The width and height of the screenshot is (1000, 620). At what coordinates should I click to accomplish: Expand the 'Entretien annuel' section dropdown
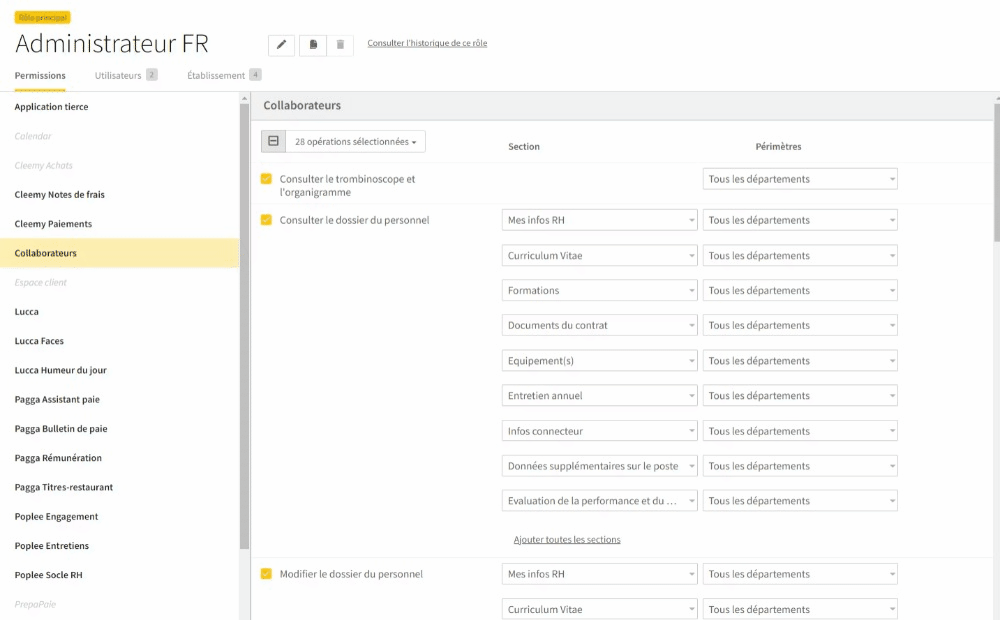click(x=599, y=395)
